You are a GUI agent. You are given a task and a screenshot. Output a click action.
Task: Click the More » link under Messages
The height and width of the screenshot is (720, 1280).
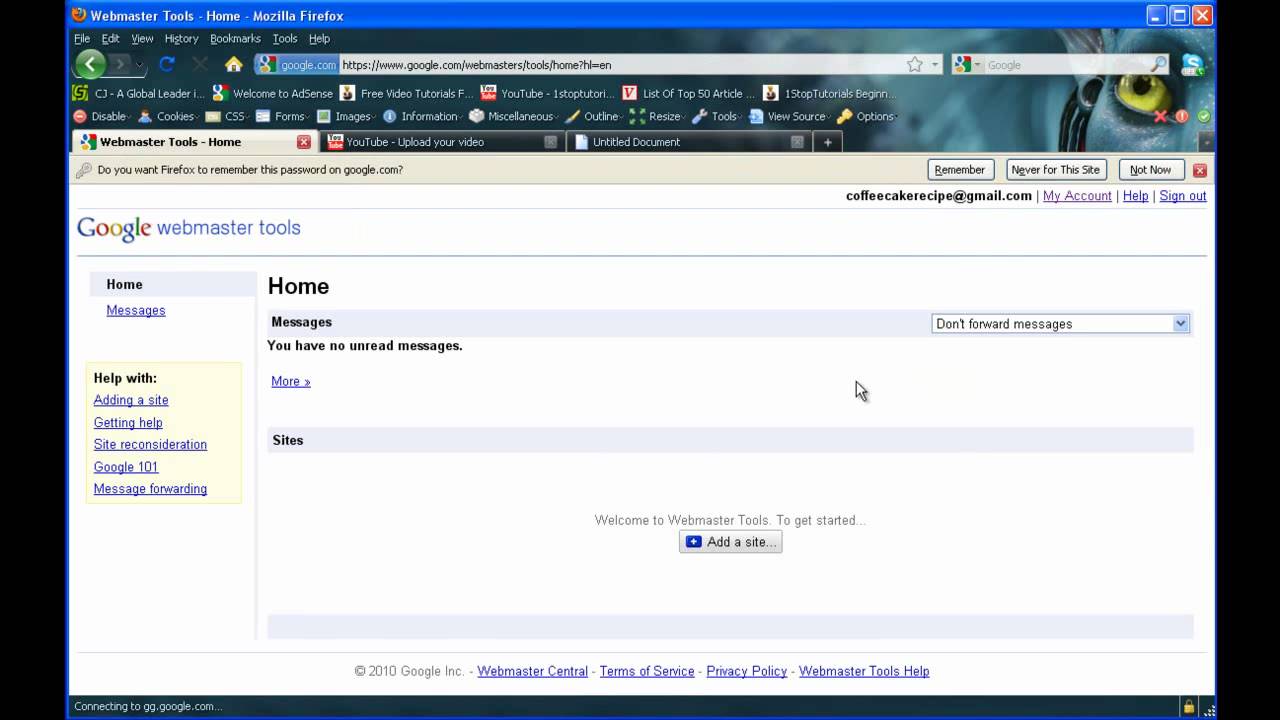[x=291, y=381]
